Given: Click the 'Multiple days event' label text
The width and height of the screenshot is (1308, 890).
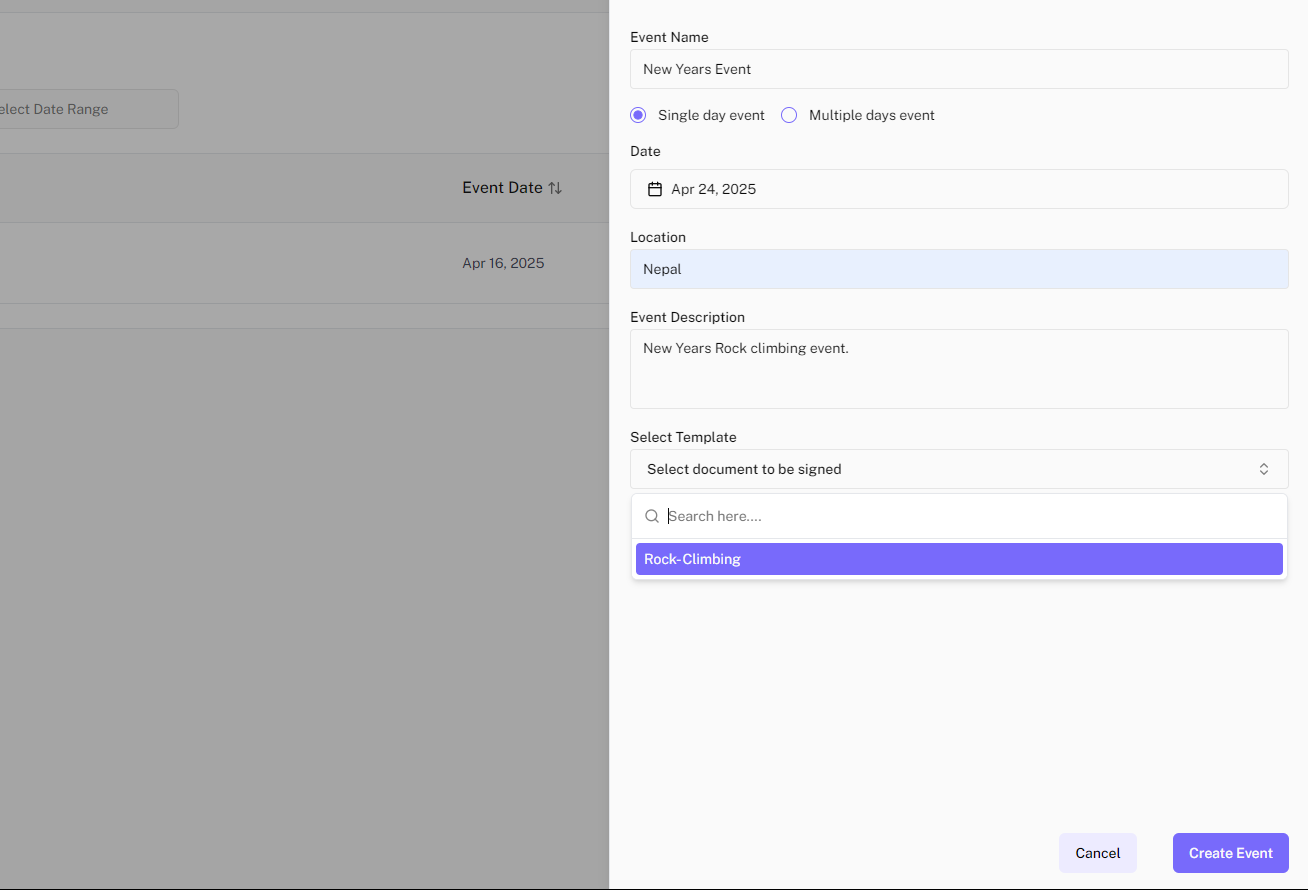Looking at the screenshot, I should pos(871,115).
